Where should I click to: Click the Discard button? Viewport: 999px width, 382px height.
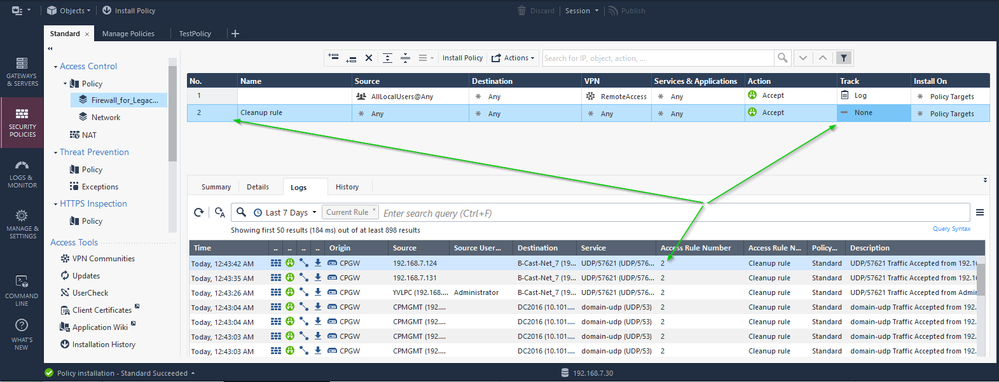[535, 10]
